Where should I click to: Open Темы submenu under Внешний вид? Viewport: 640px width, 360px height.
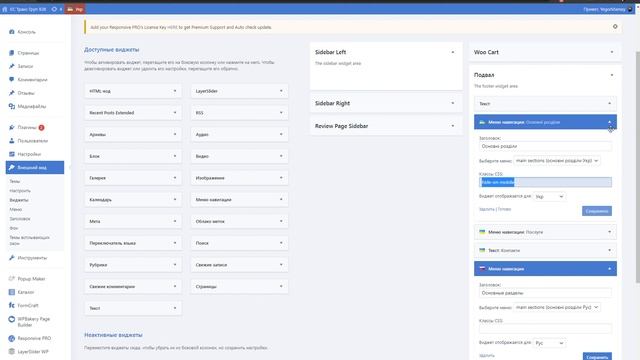point(15,181)
